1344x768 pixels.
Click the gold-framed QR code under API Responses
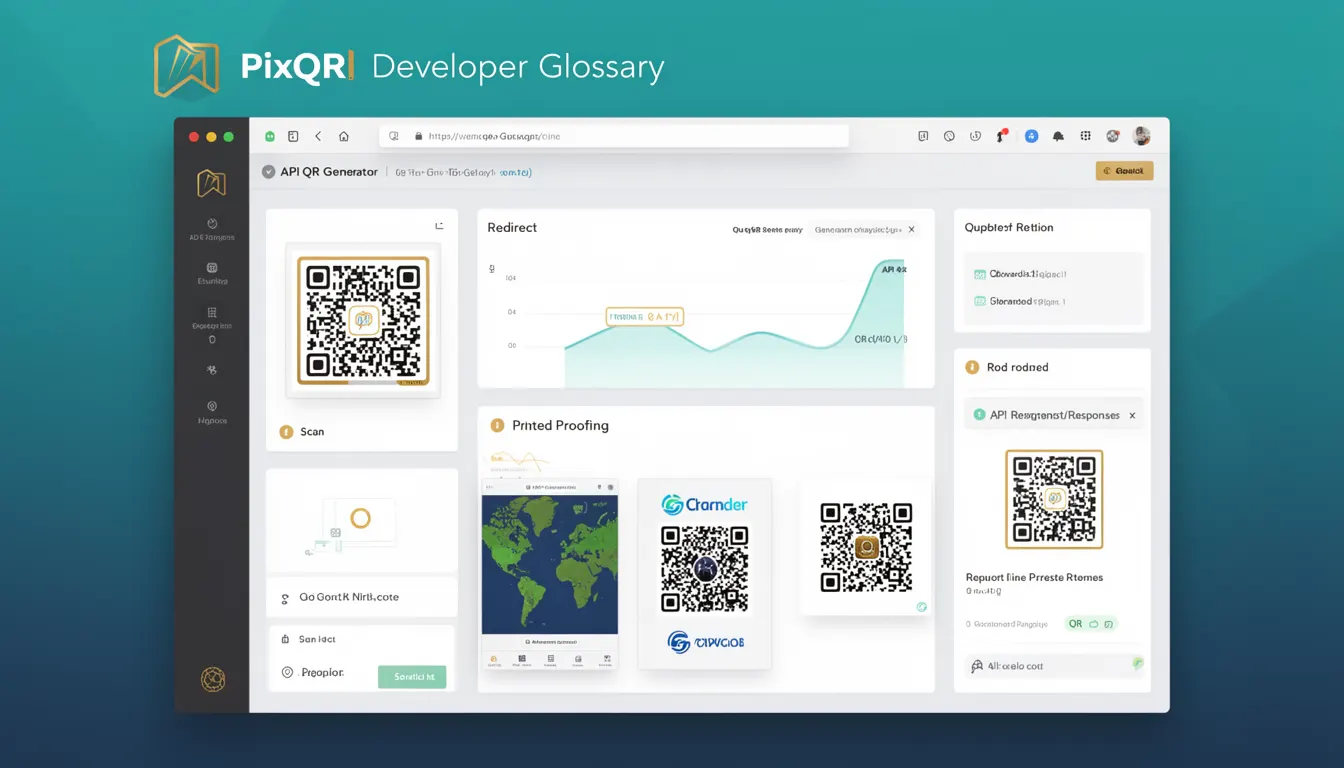[x=1054, y=499]
